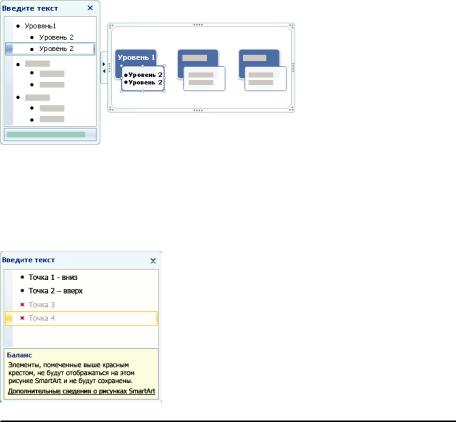
Task: Click the right-side SmartArt frame handle
Action: [x=293, y=67]
